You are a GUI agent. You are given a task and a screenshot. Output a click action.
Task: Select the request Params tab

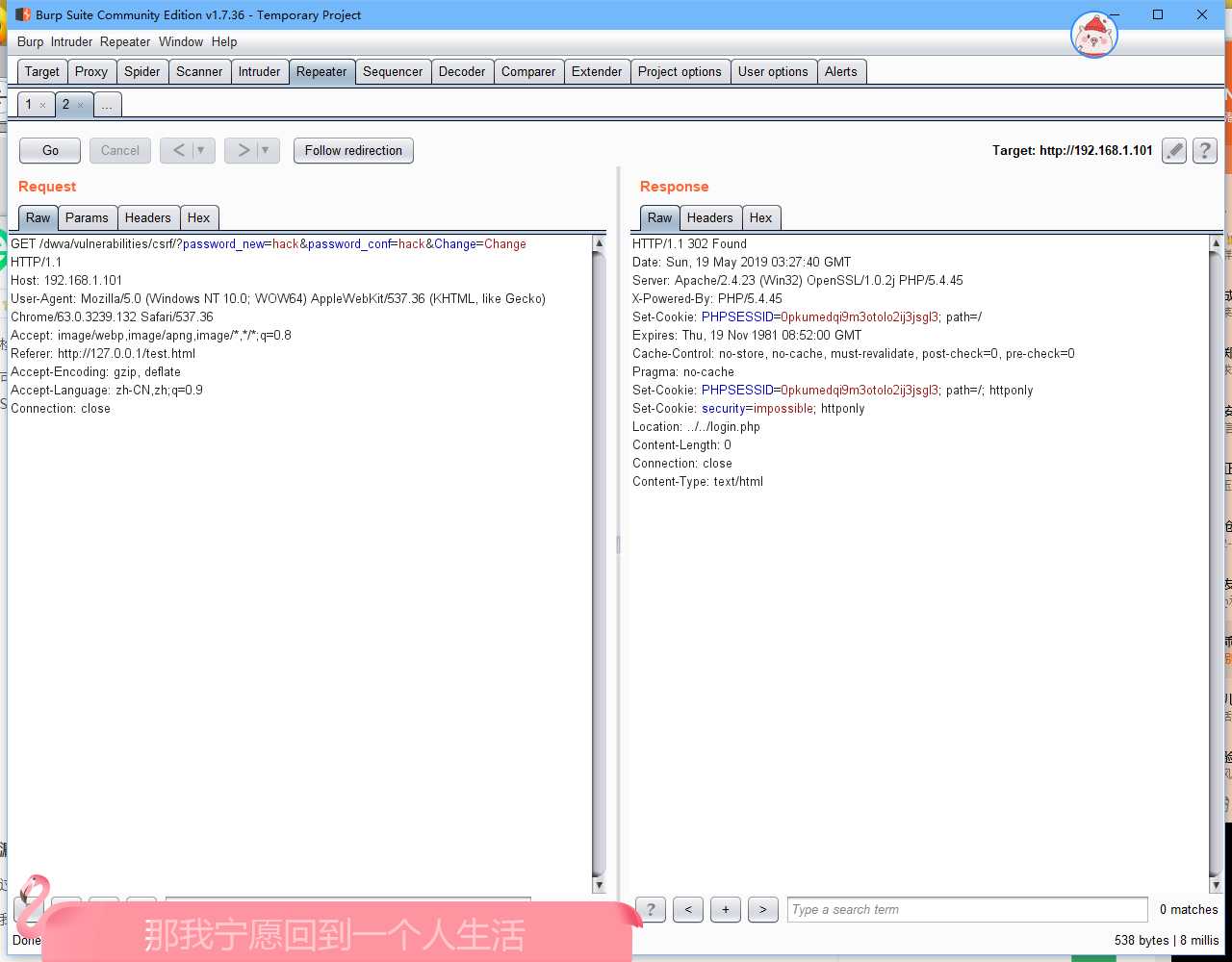(x=87, y=217)
